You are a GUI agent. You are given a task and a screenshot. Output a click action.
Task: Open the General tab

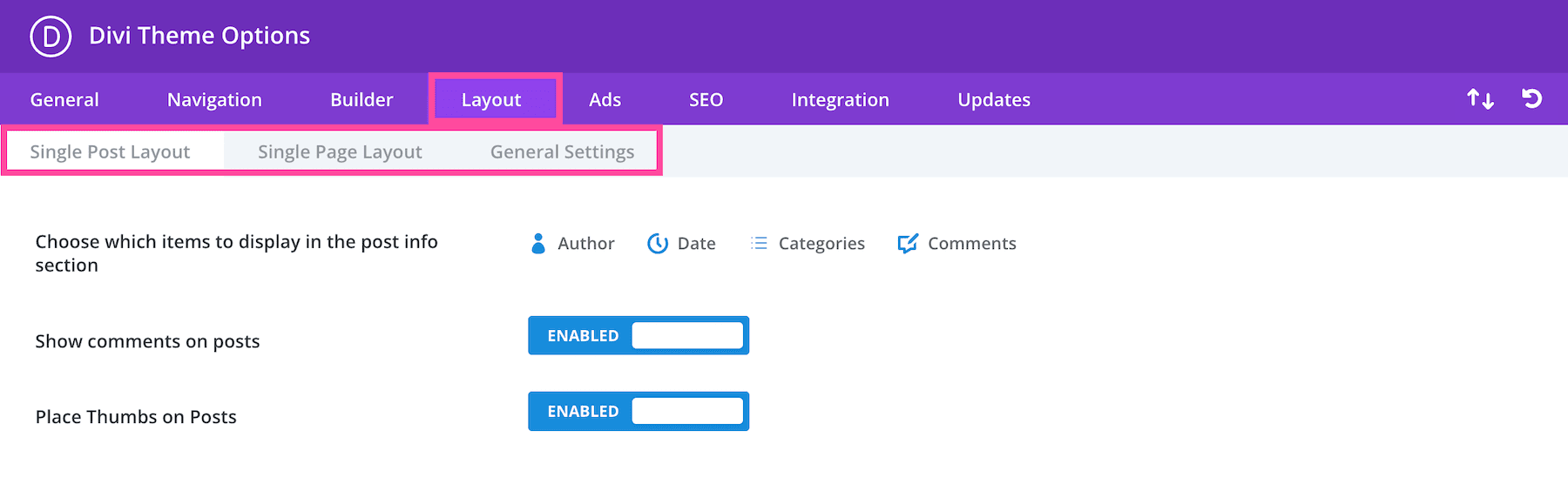[64, 100]
